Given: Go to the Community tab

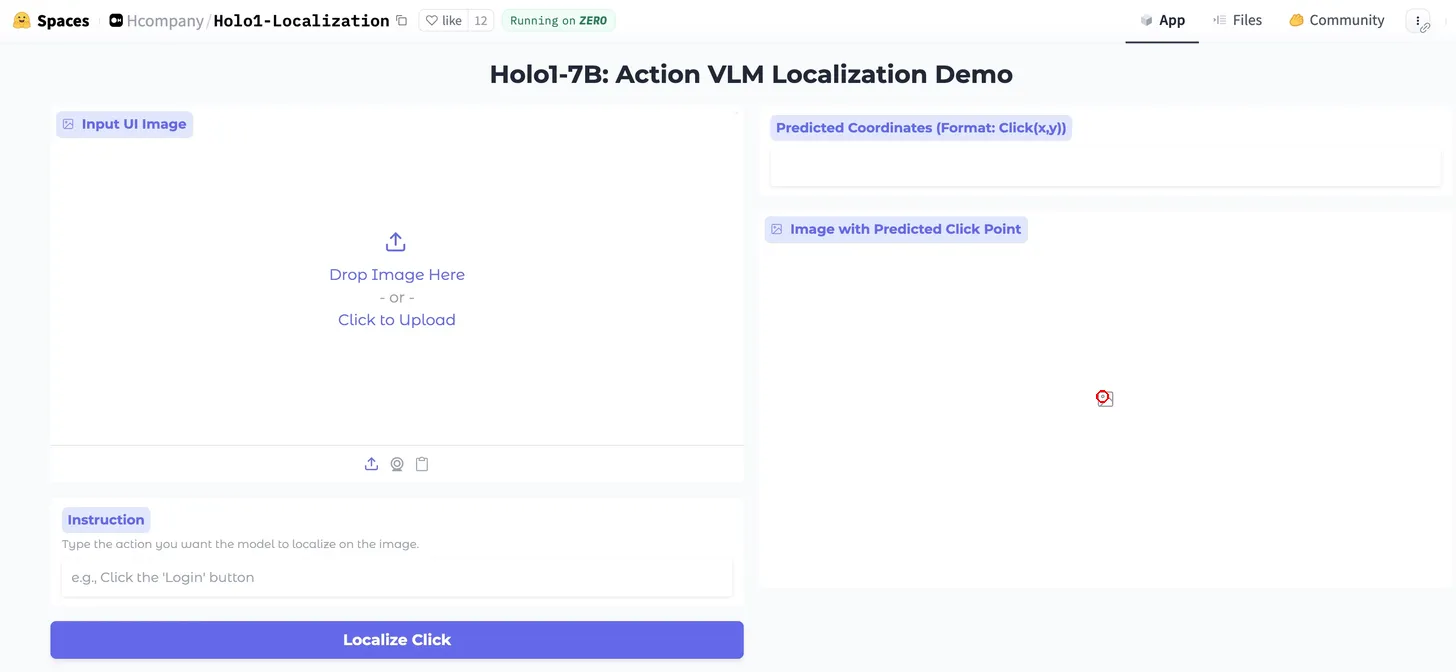Looking at the screenshot, I should click(x=1337, y=20).
